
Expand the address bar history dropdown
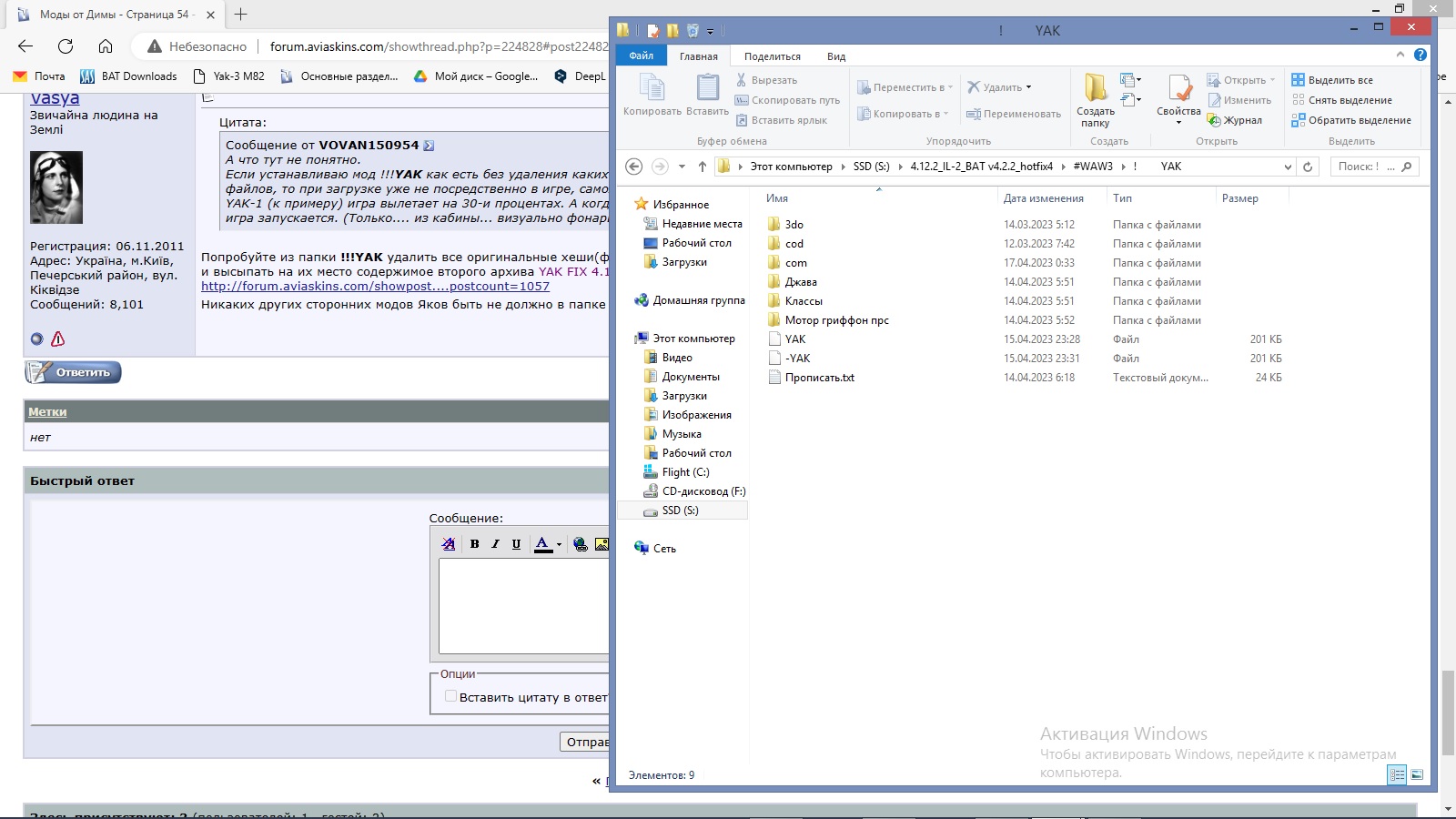pos(1287,167)
